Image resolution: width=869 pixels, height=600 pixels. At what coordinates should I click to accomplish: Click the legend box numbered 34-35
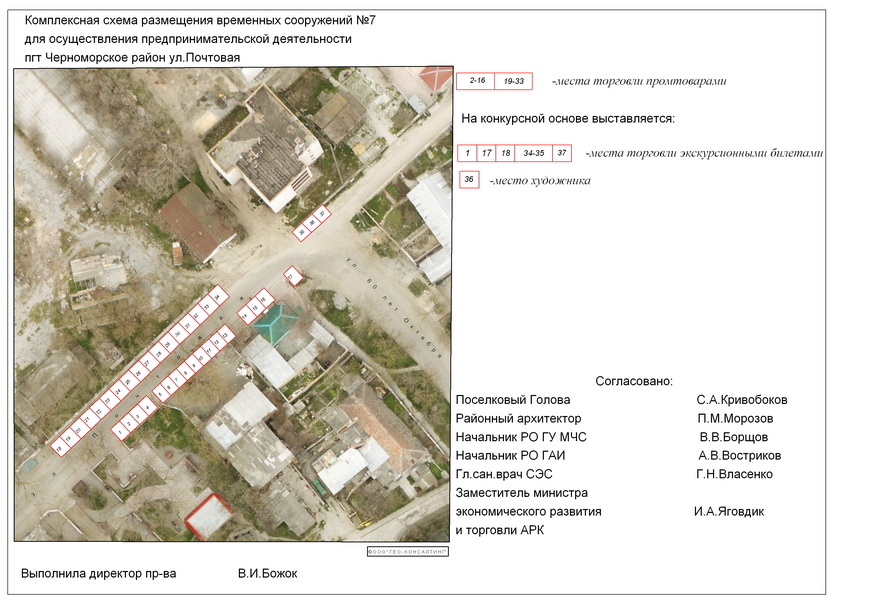(533, 153)
